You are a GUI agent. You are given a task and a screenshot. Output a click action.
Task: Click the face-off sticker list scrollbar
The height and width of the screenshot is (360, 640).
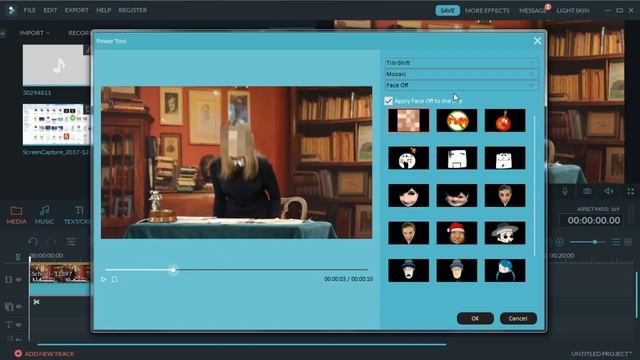[x=534, y=186]
